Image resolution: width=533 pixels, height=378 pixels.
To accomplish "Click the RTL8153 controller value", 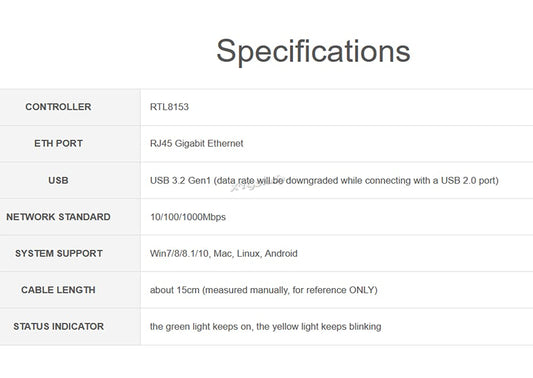I will [x=169, y=107].
